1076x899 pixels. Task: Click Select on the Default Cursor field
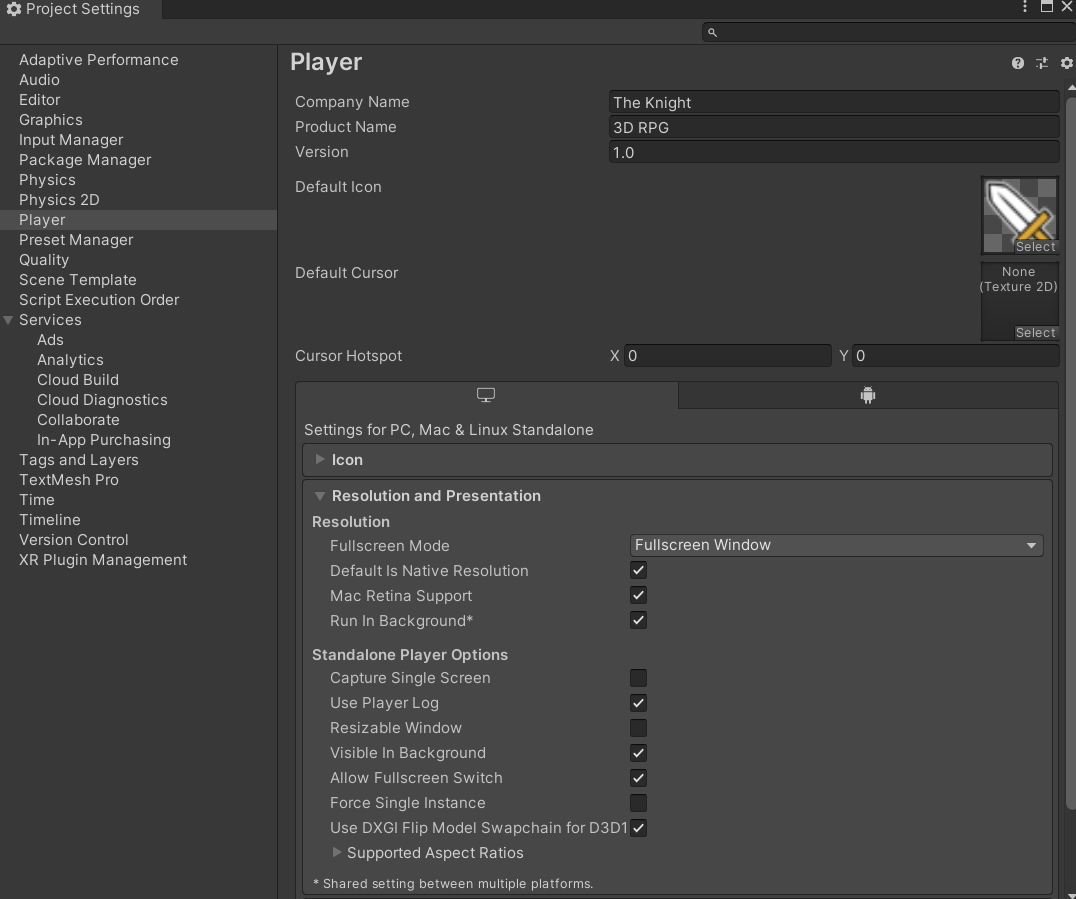tap(1035, 332)
